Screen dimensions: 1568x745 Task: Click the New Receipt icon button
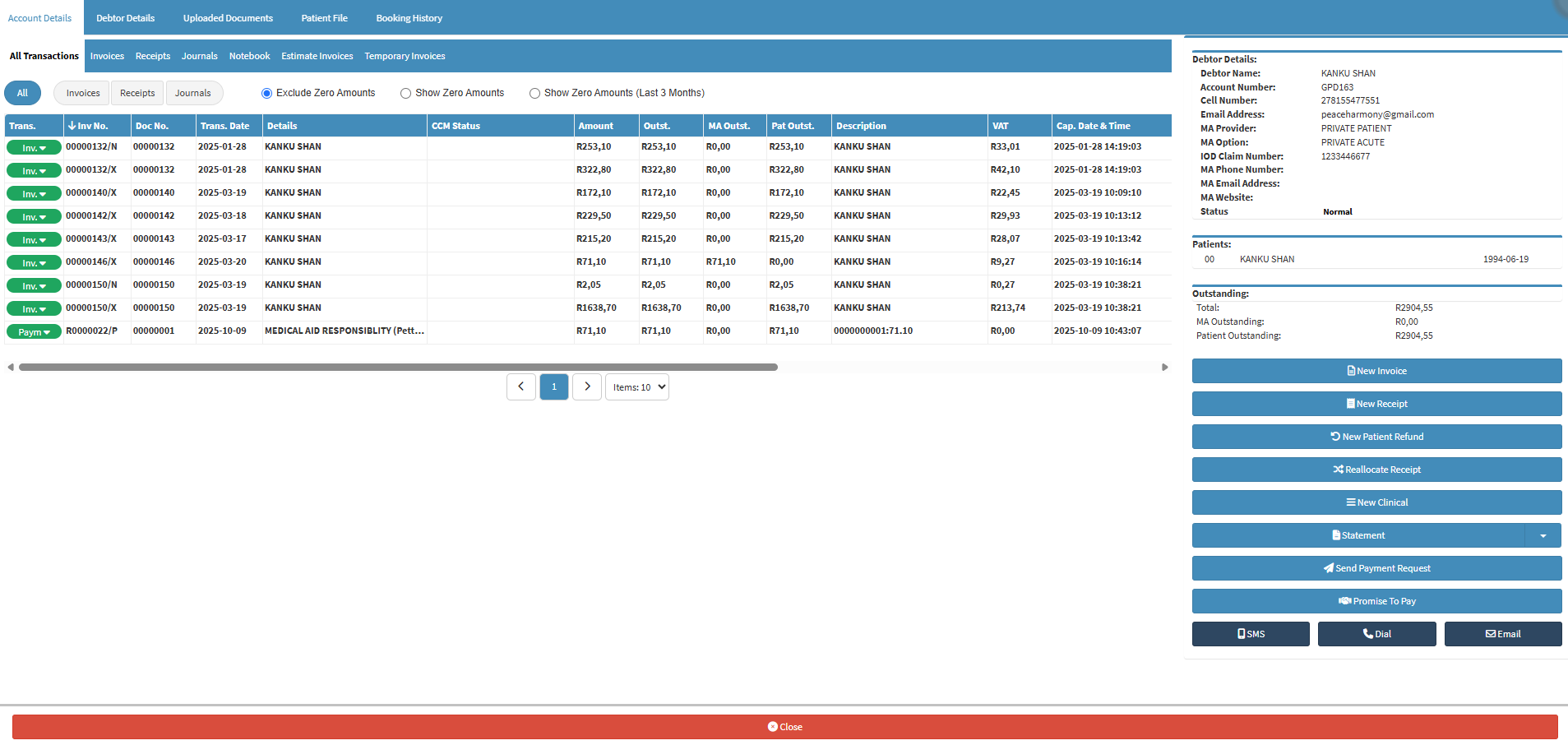pos(1350,404)
